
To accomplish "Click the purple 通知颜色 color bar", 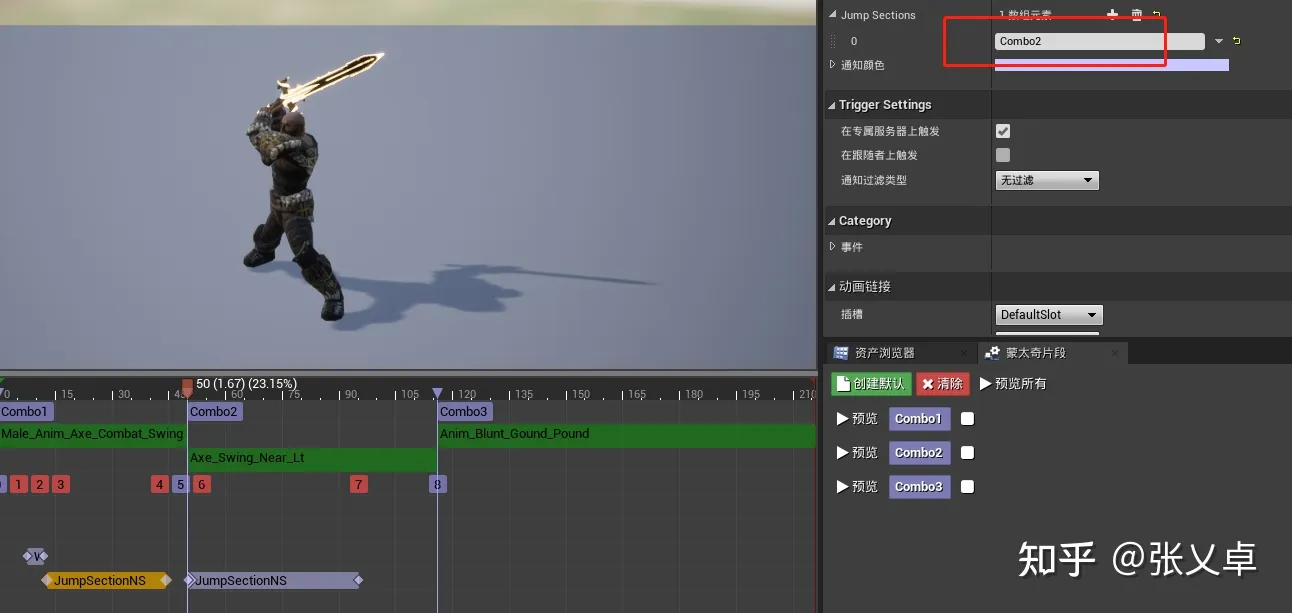I will (1112, 64).
